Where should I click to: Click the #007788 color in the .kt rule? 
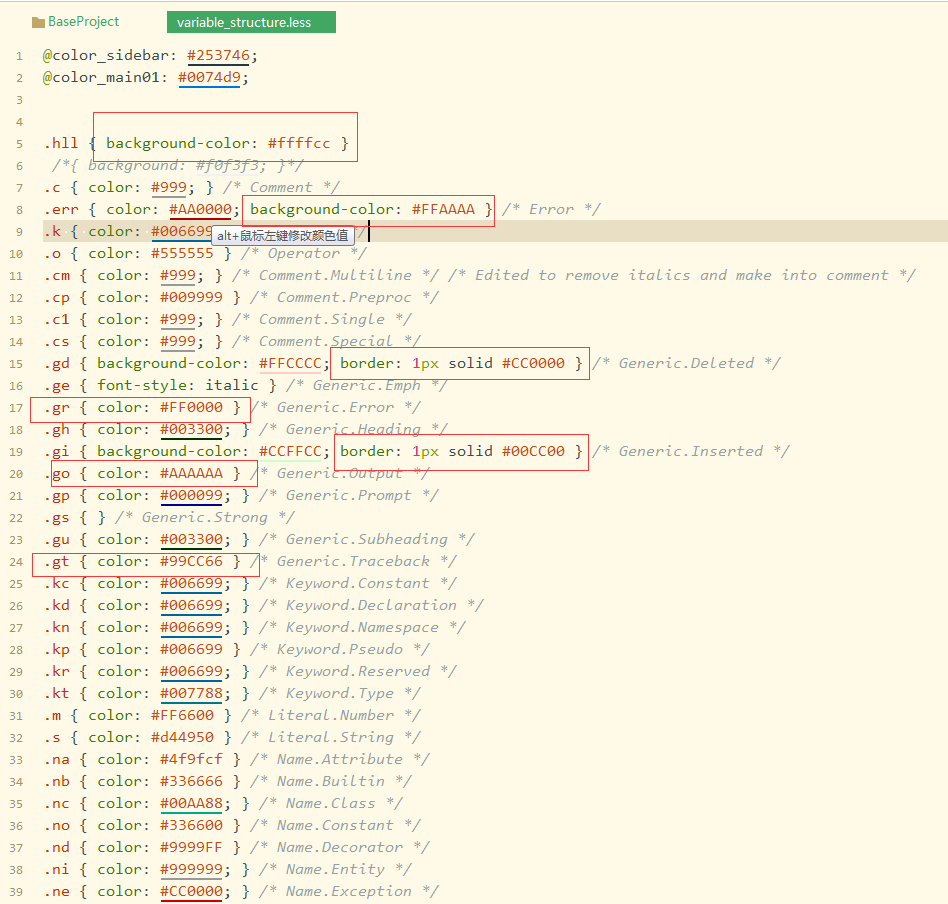click(x=191, y=693)
